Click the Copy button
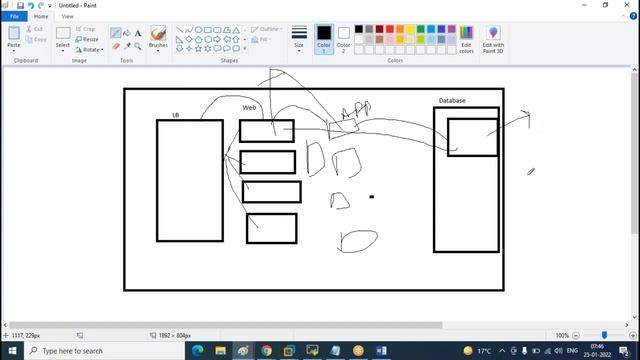This screenshot has height=360, width=640. coord(36,40)
